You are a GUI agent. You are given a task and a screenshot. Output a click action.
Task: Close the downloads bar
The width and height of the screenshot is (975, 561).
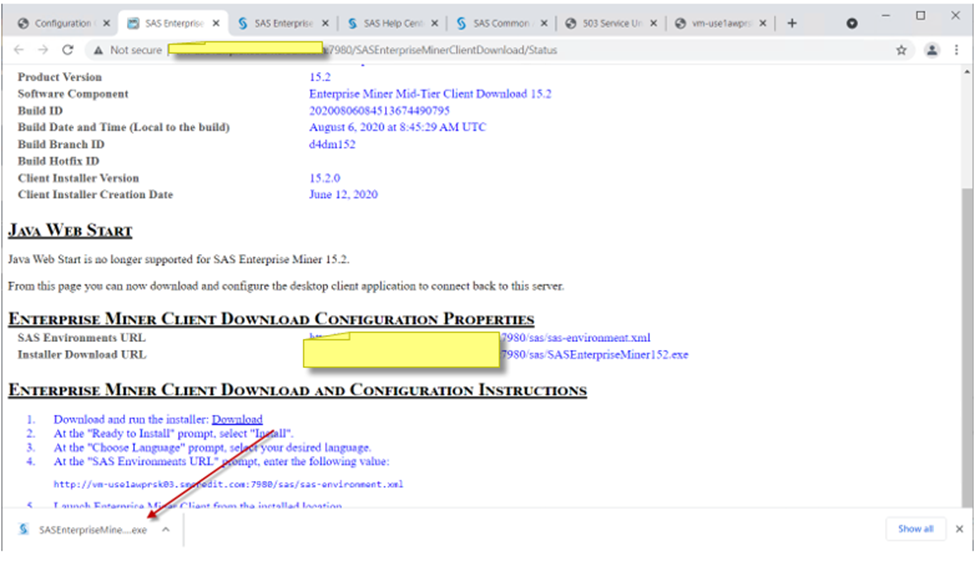coord(959,529)
